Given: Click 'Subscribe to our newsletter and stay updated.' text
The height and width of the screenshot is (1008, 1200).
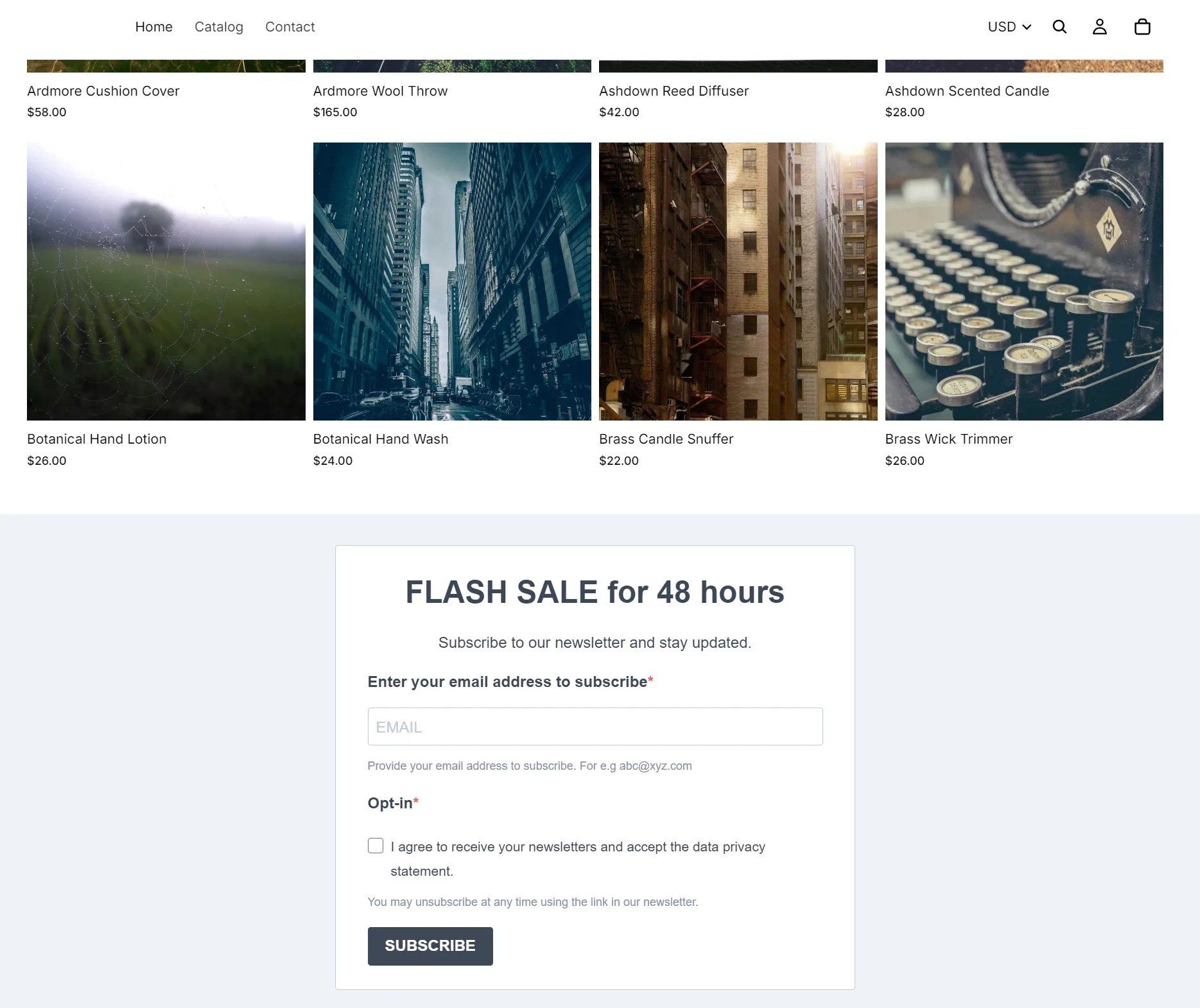Looking at the screenshot, I should click(x=595, y=643).
